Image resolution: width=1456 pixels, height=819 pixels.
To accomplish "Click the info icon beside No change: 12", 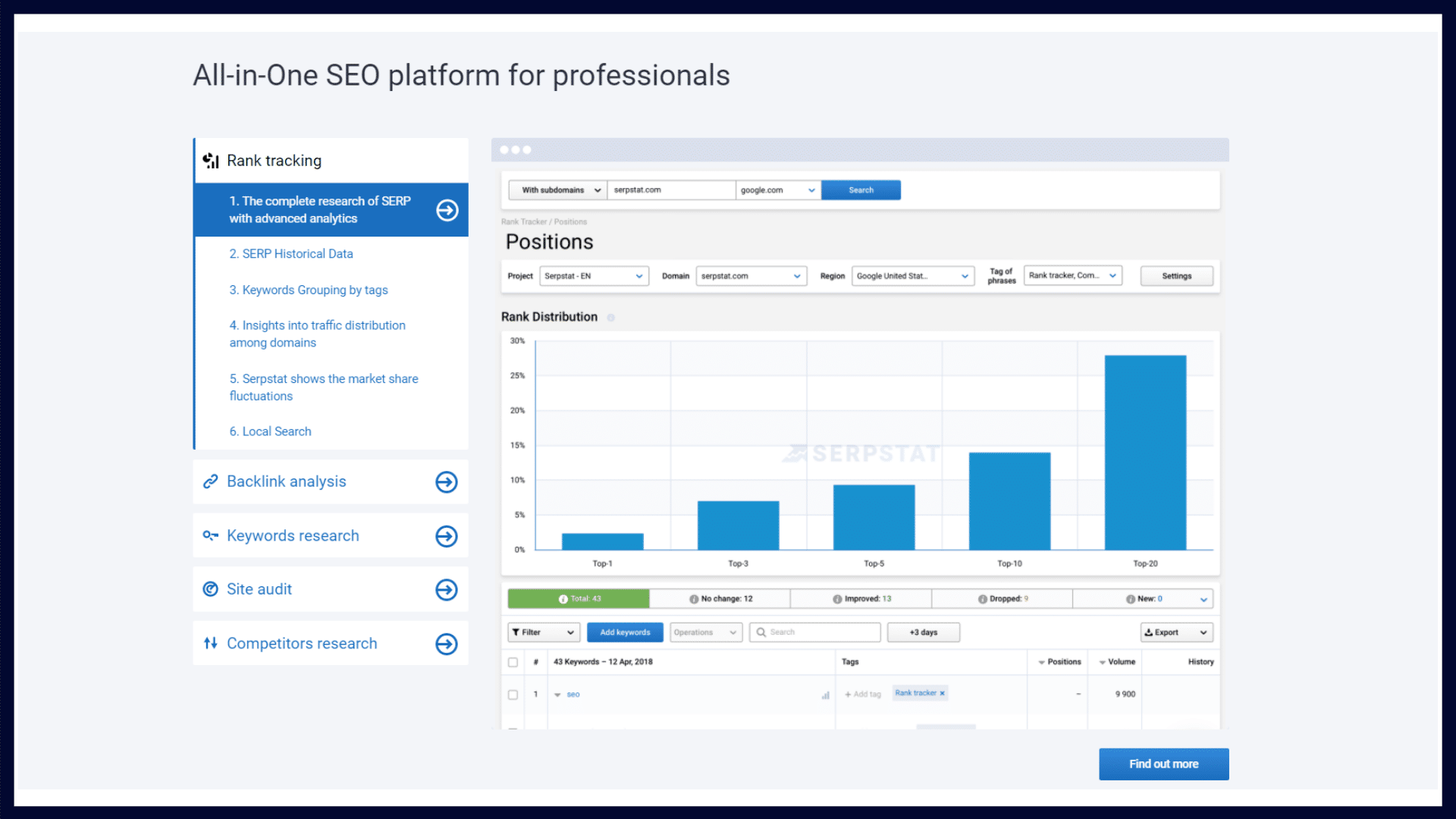I will coord(694,599).
